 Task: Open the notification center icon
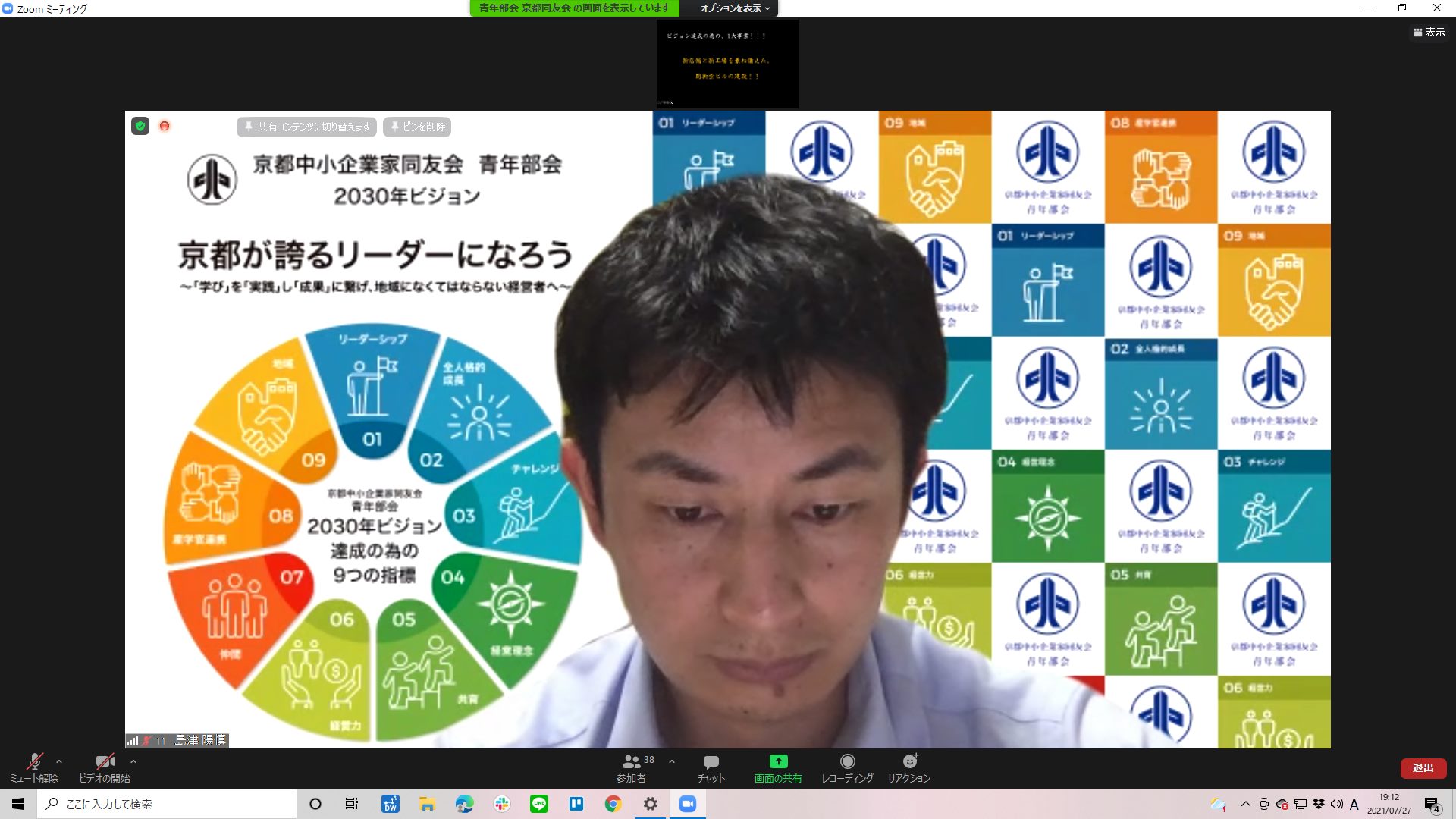(1432, 804)
